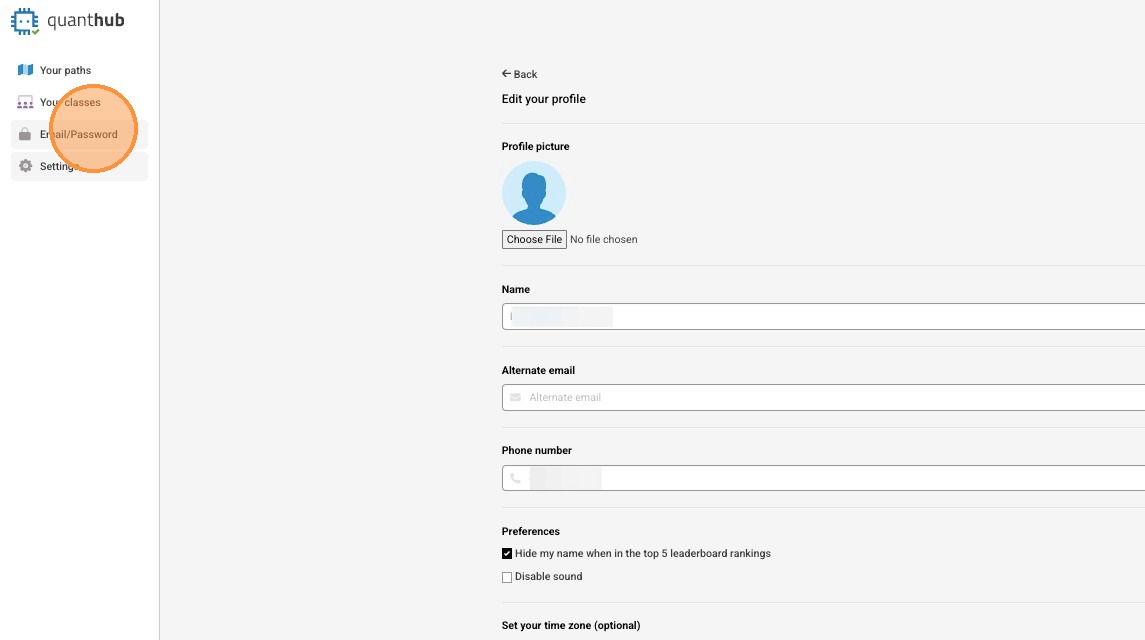The height and width of the screenshot is (640, 1145).
Task: Click the quanthub logo icon
Action: [25, 21]
